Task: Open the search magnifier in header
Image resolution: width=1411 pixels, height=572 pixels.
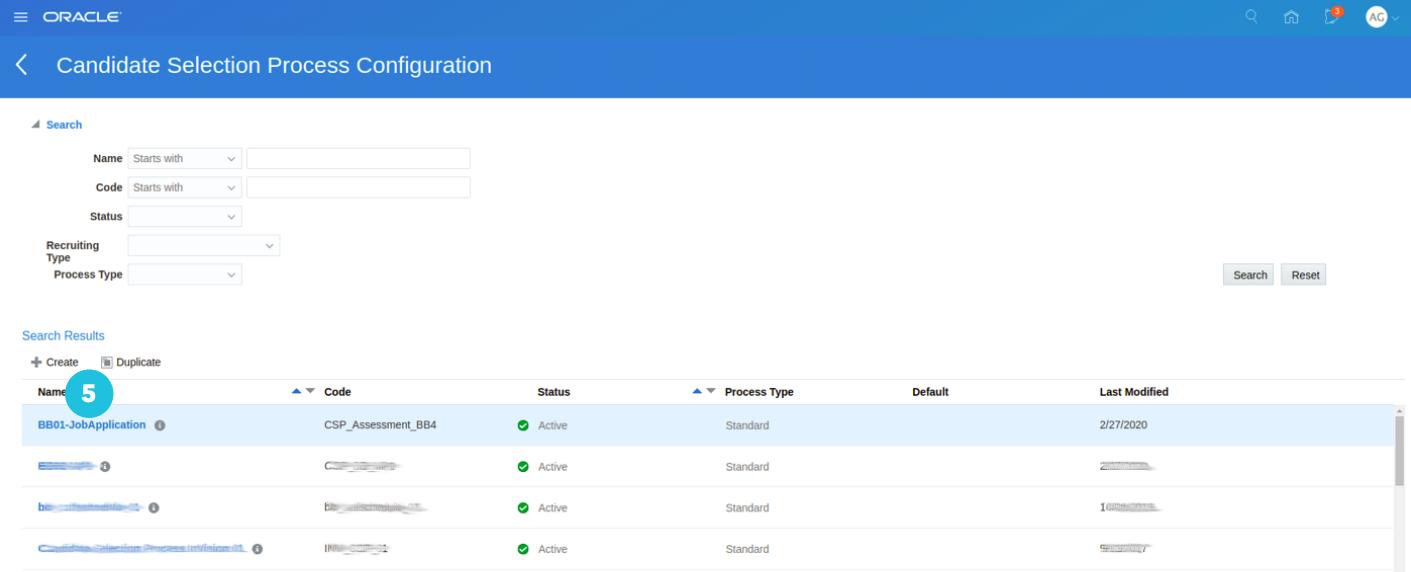Action: tap(1251, 16)
